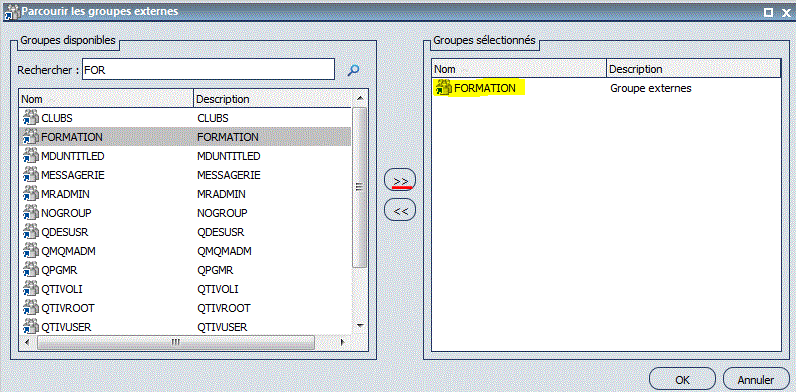Screen dimensions: 796x392
Task: Click the search magnifier icon
Action: point(353,70)
